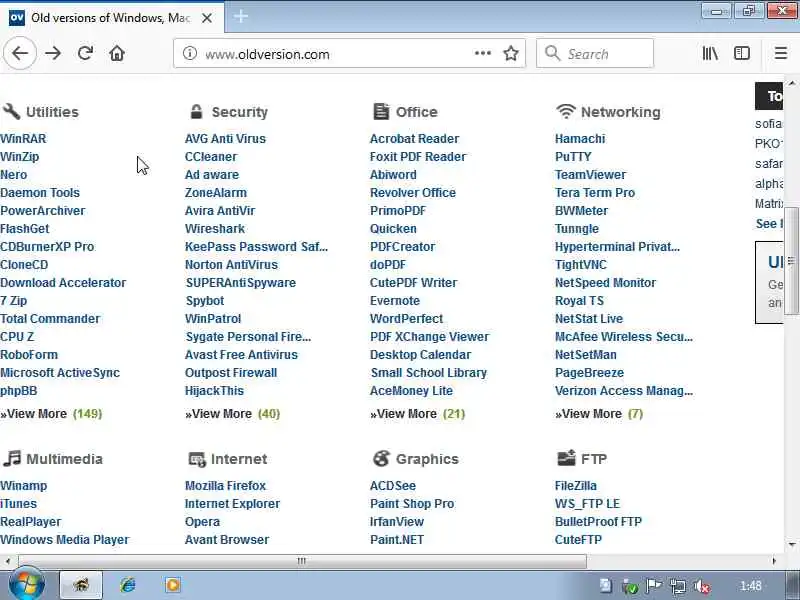Open the Firefox hamburger menu
Viewport: 800px width, 600px height.
point(781,53)
